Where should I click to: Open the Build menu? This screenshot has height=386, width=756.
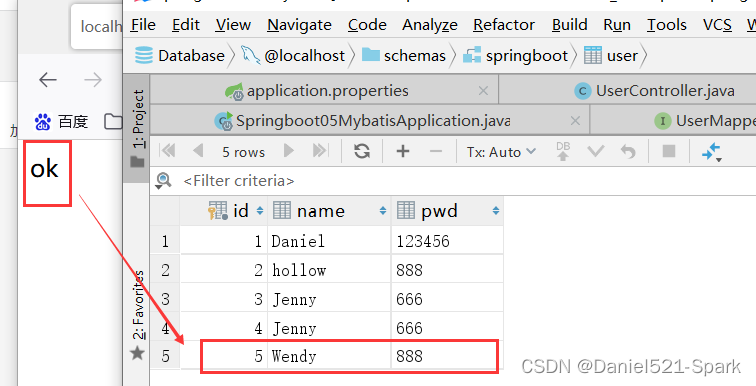[569, 25]
